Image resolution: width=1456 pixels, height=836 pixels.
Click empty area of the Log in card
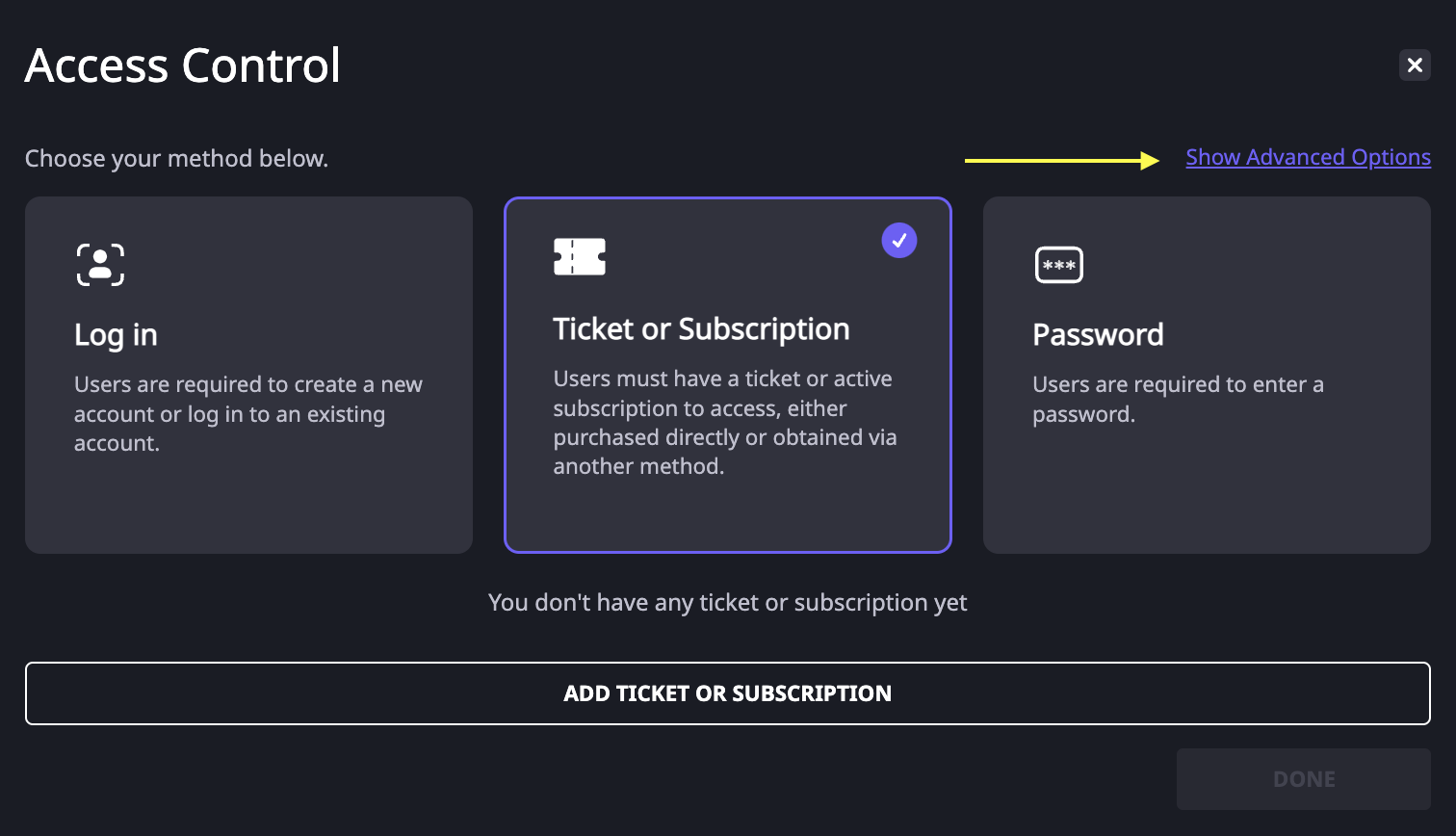click(248, 506)
